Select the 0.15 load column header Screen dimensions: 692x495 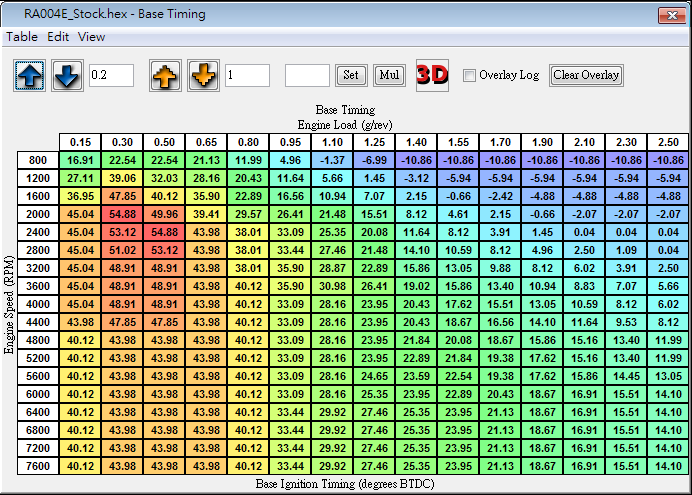(x=80, y=142)
